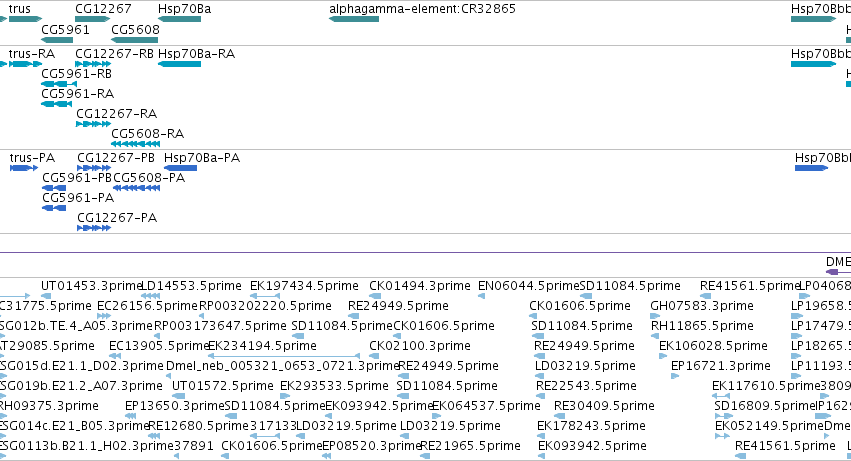Choose transcript CG5961-RB
This screenshot has height=461, width=851.
[59, 84]
